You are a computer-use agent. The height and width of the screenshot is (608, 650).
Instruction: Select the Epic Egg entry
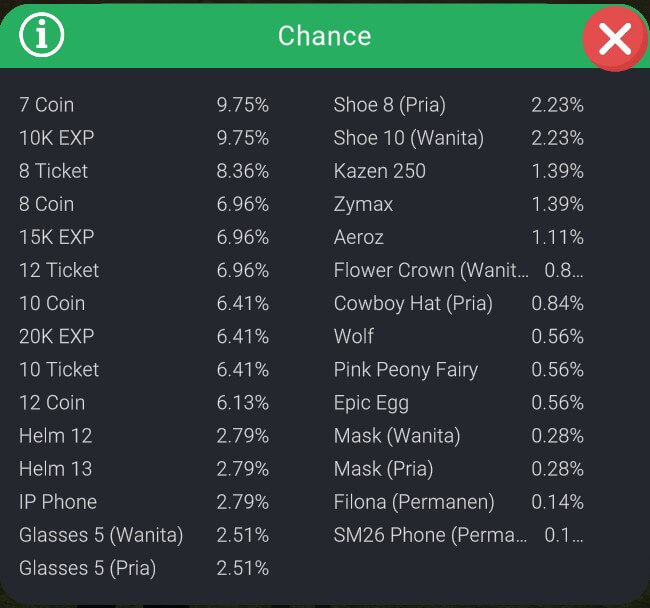coord(371,402)
